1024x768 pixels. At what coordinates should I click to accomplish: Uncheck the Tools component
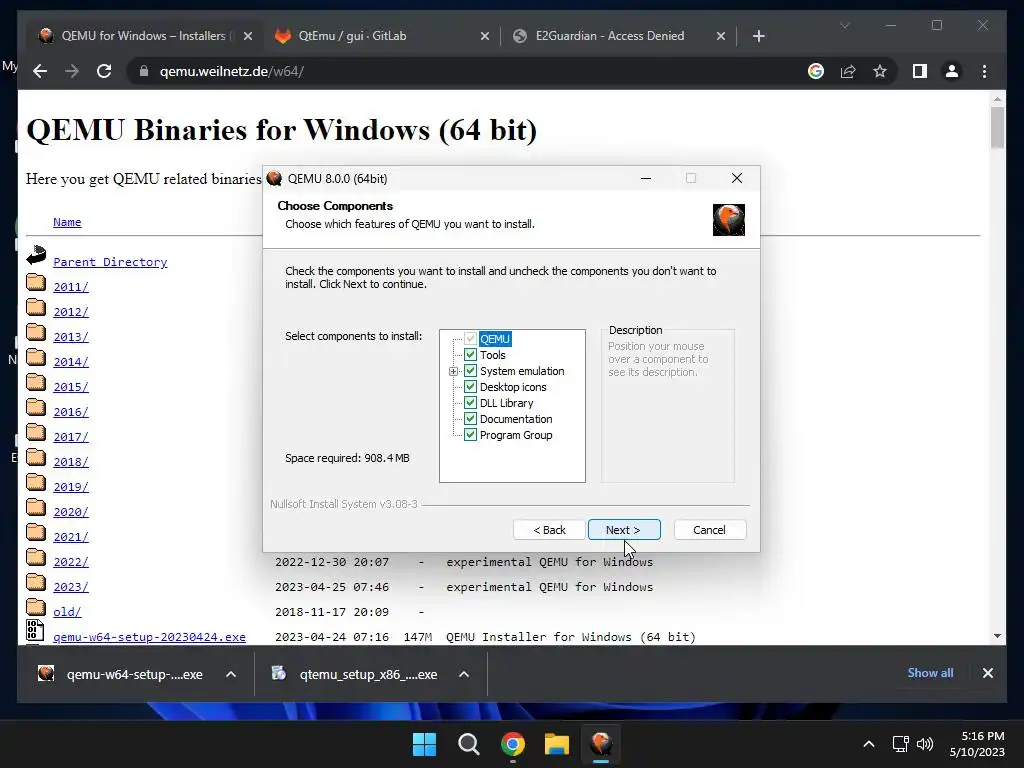tap(470, 355)
